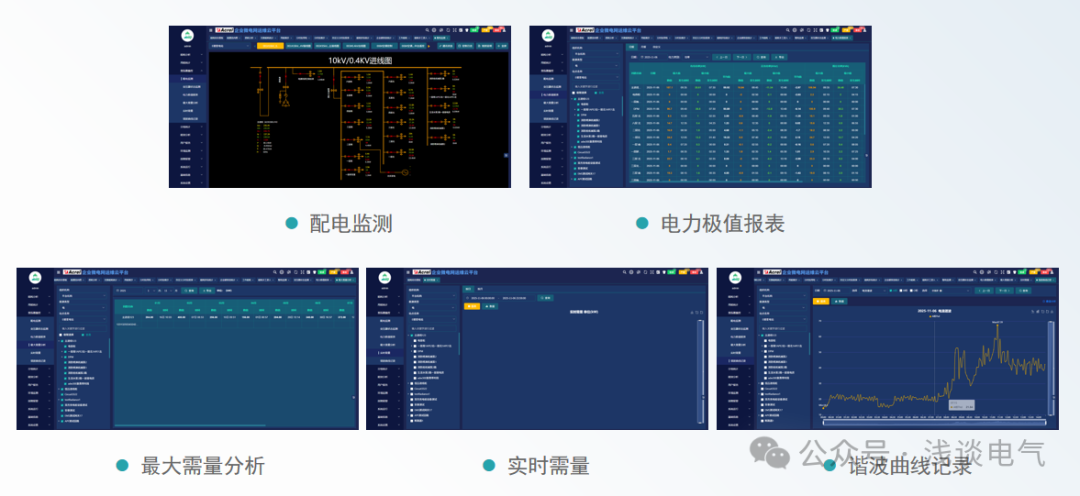Click small blue arrow on 配电监测 right edge
Screen dimensions: 1080x496
click(506, 155)
